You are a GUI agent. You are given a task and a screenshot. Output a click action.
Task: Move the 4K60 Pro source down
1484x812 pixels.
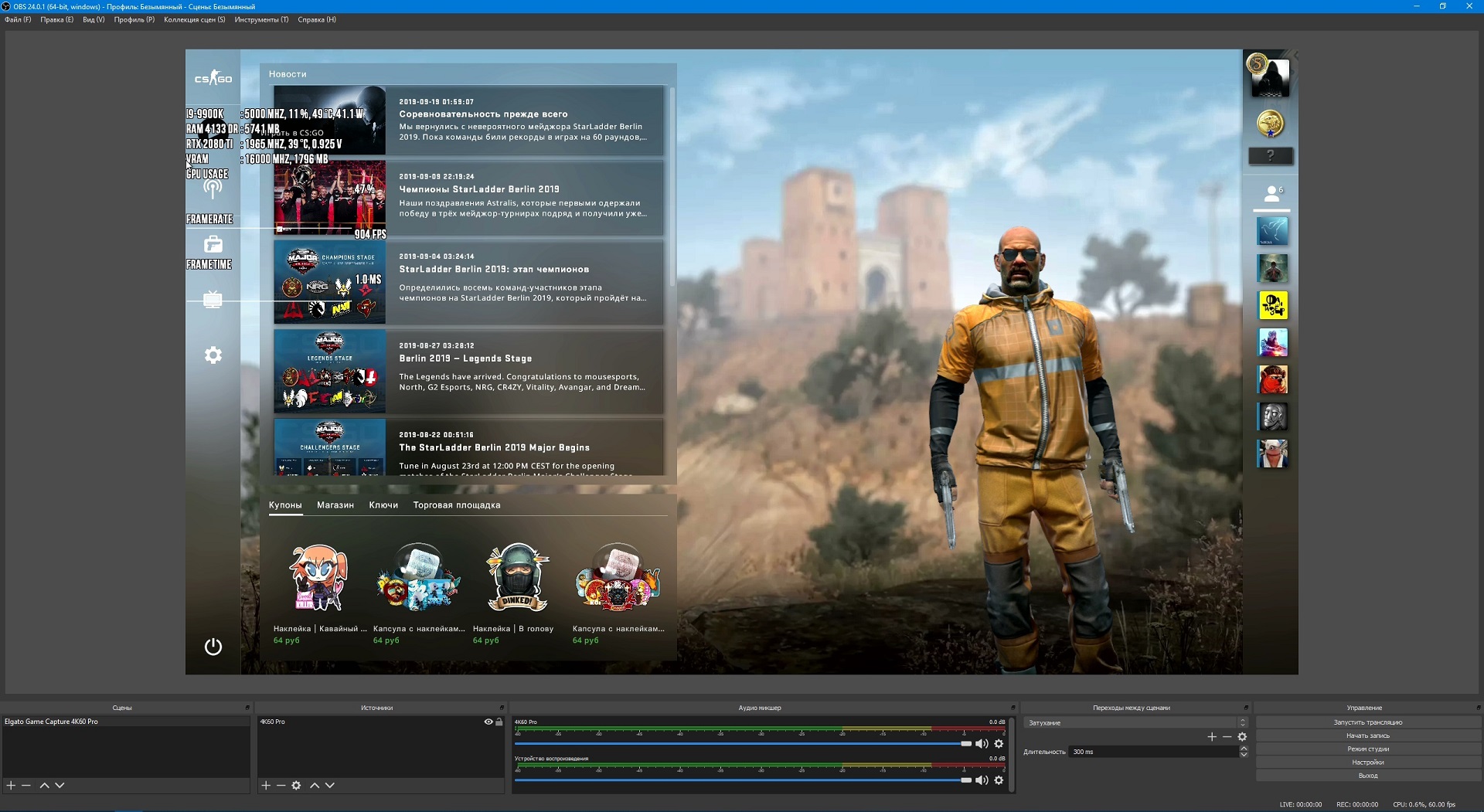(330, 785)
